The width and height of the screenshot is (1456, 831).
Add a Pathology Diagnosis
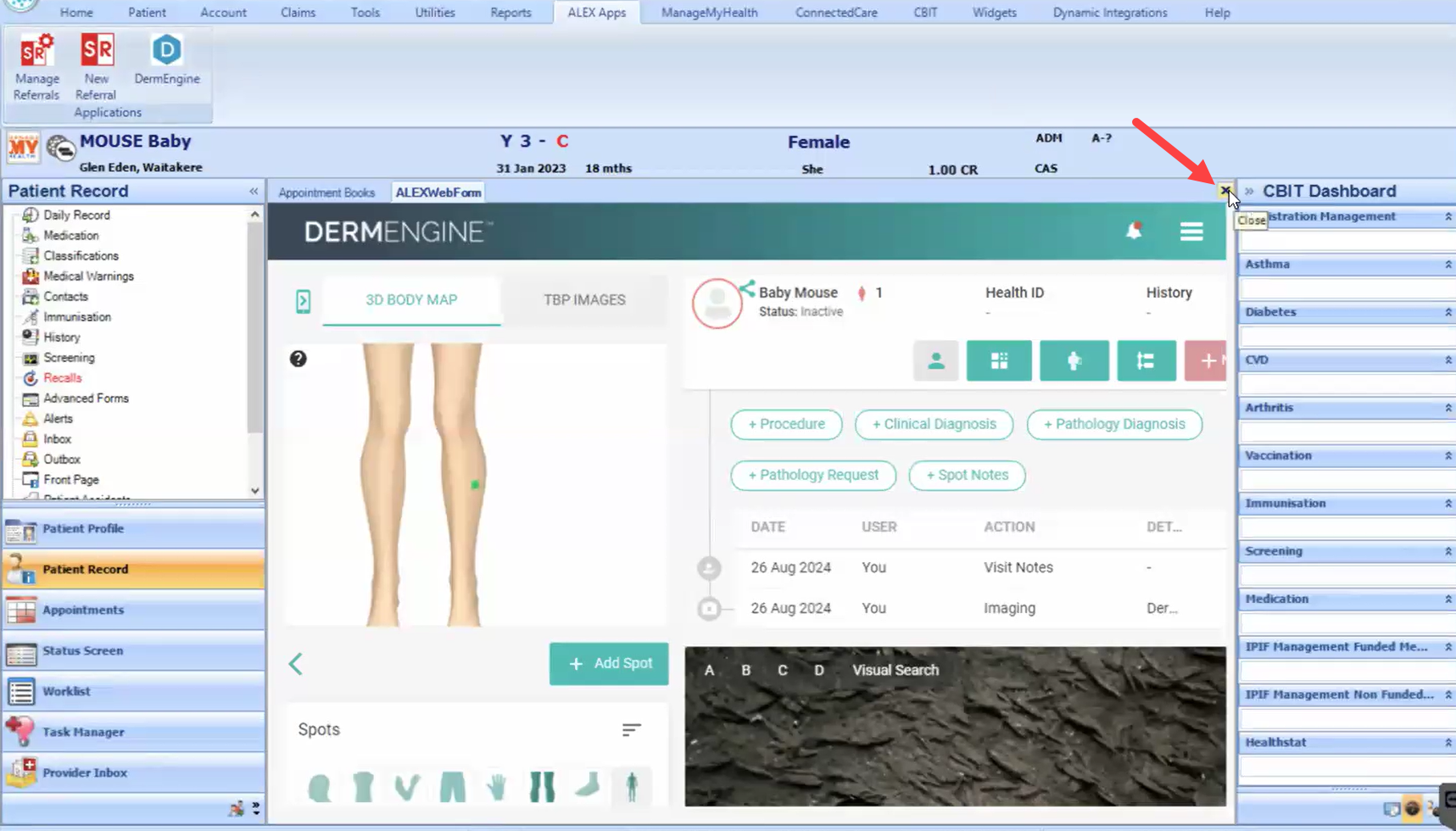(x=1114, y=424)
